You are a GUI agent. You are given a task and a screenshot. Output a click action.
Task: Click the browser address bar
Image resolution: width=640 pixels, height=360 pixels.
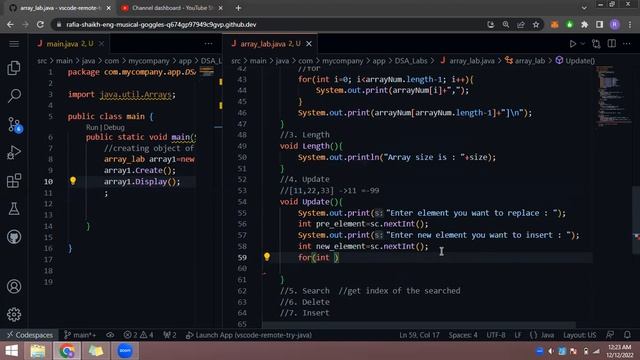tap(269, 24)
